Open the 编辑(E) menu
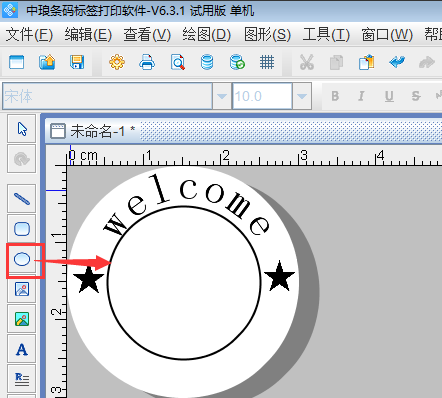The height and width of the screenshot is (398, 442). pos(88,35)
